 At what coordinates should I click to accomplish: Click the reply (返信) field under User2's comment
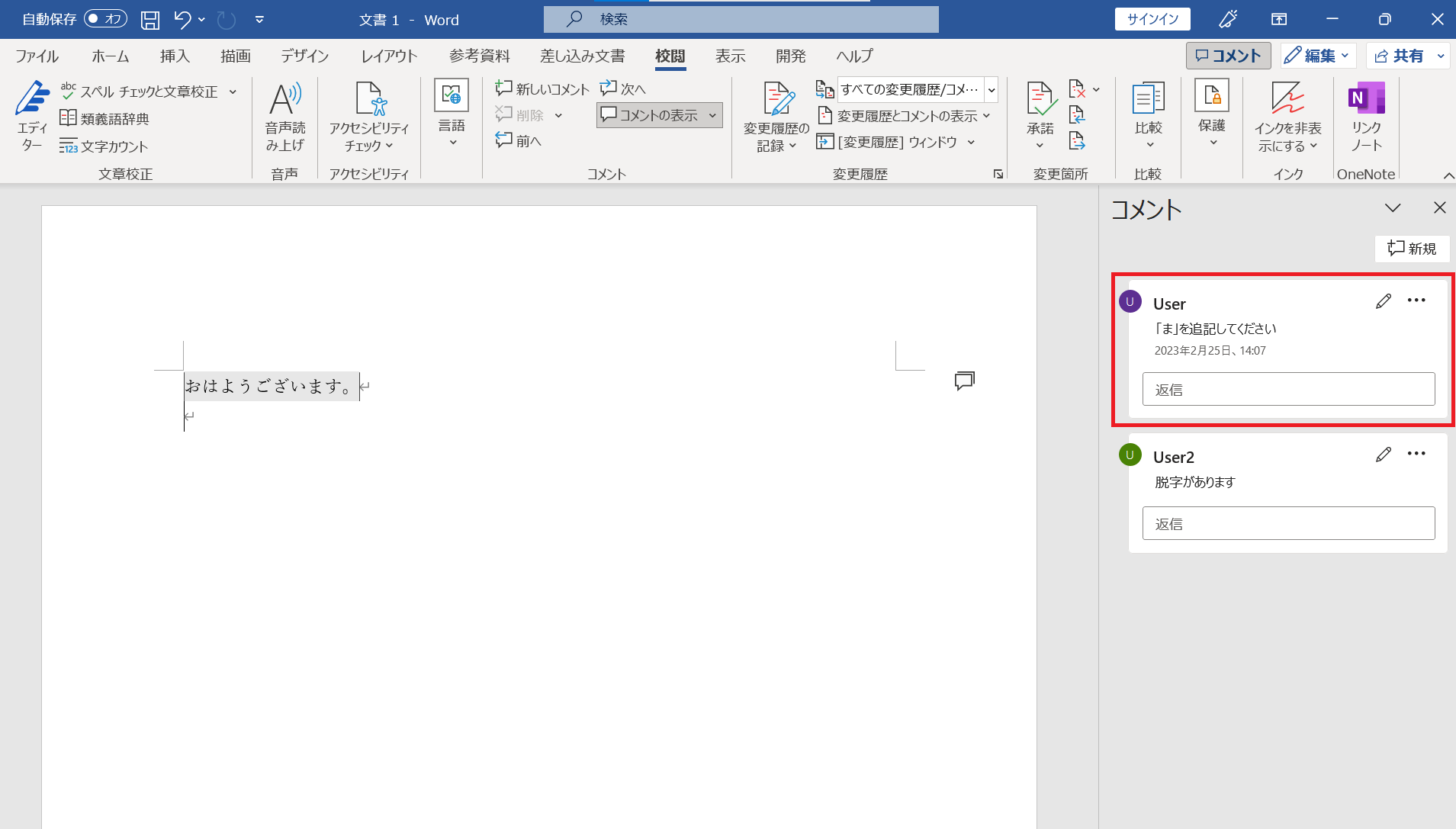click(x=1288, y=524)
